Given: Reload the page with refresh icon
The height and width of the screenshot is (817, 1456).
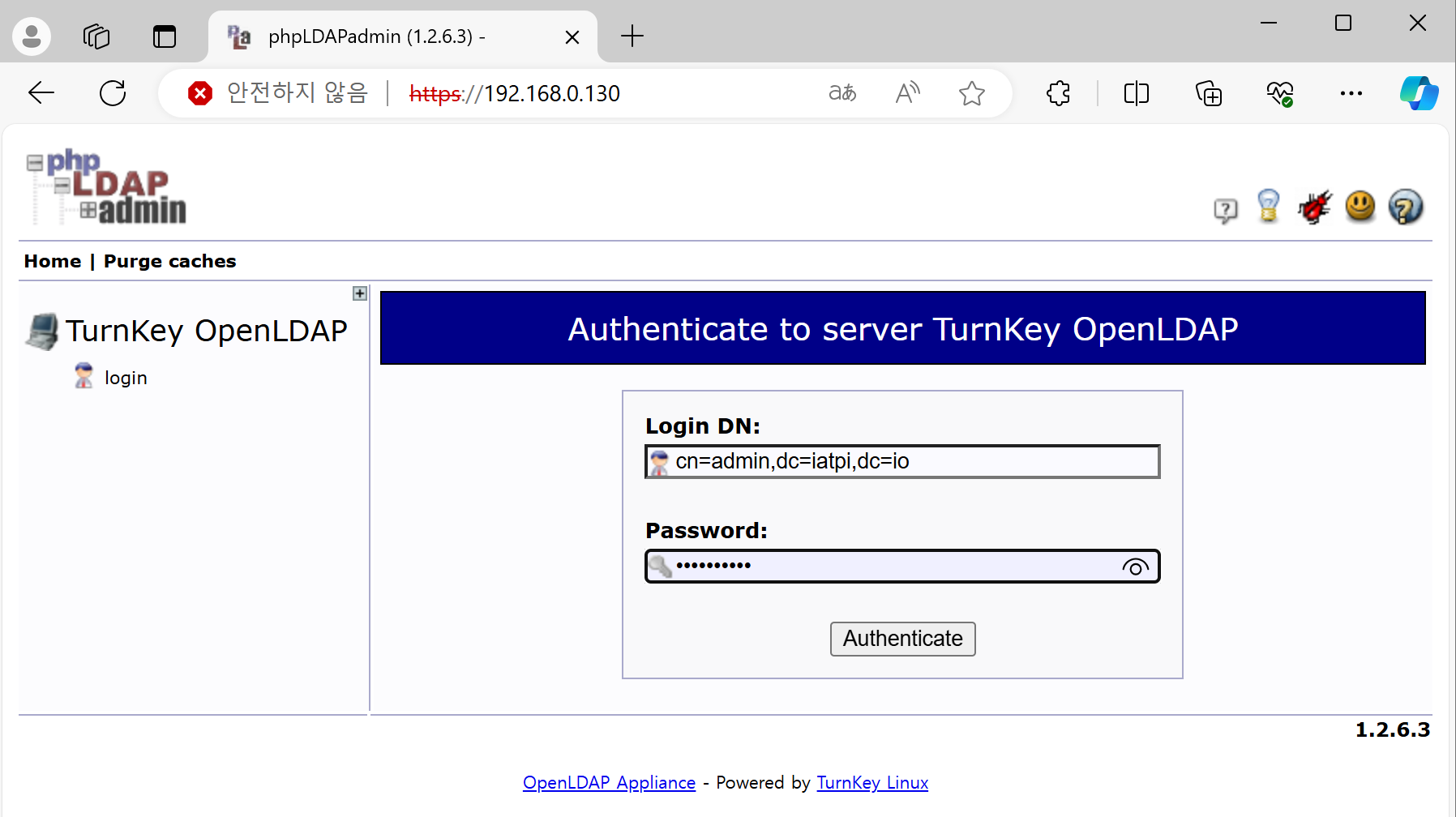Looking at the screenshot, I should [113, 93].
